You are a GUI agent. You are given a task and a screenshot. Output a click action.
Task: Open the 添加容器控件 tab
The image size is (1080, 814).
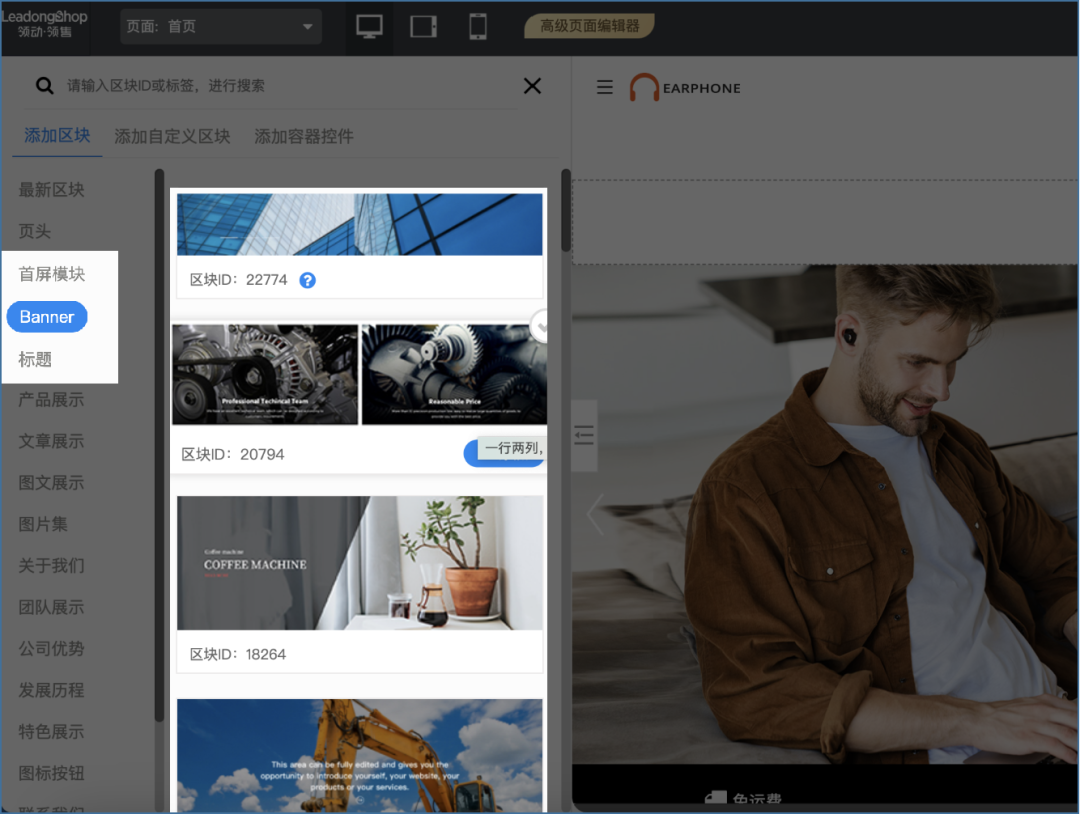[x=304, y=136]
